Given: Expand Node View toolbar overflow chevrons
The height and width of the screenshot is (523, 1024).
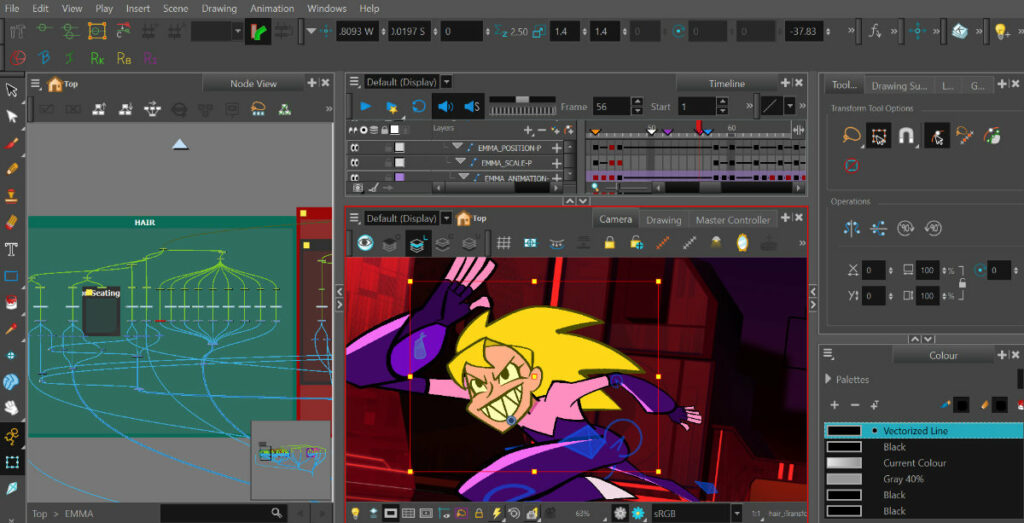Looking at the screenshot, I should click(328, 108).
